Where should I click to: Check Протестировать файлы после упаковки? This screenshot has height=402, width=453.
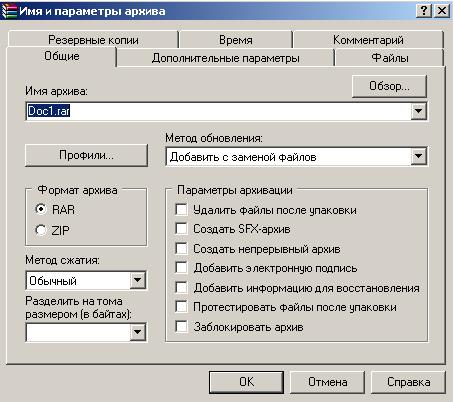coord(181,307)
